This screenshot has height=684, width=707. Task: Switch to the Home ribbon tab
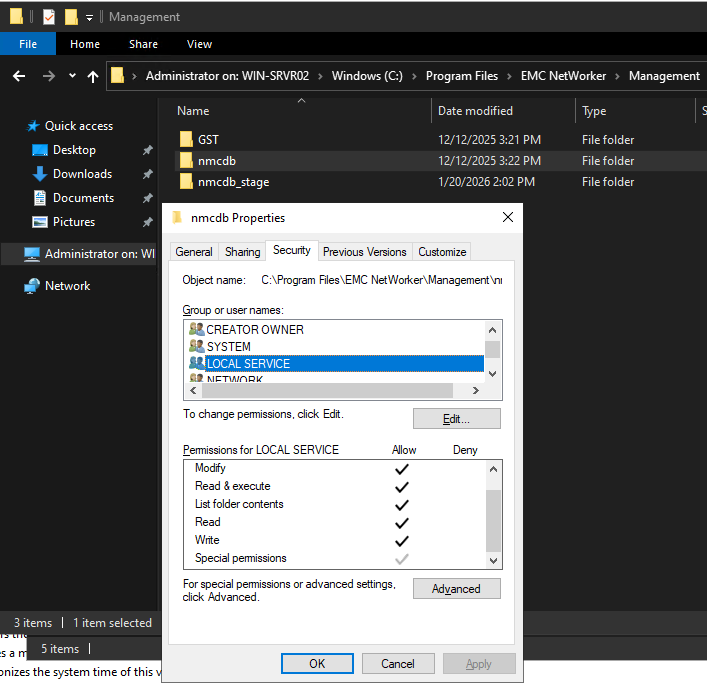click(85, 44)
